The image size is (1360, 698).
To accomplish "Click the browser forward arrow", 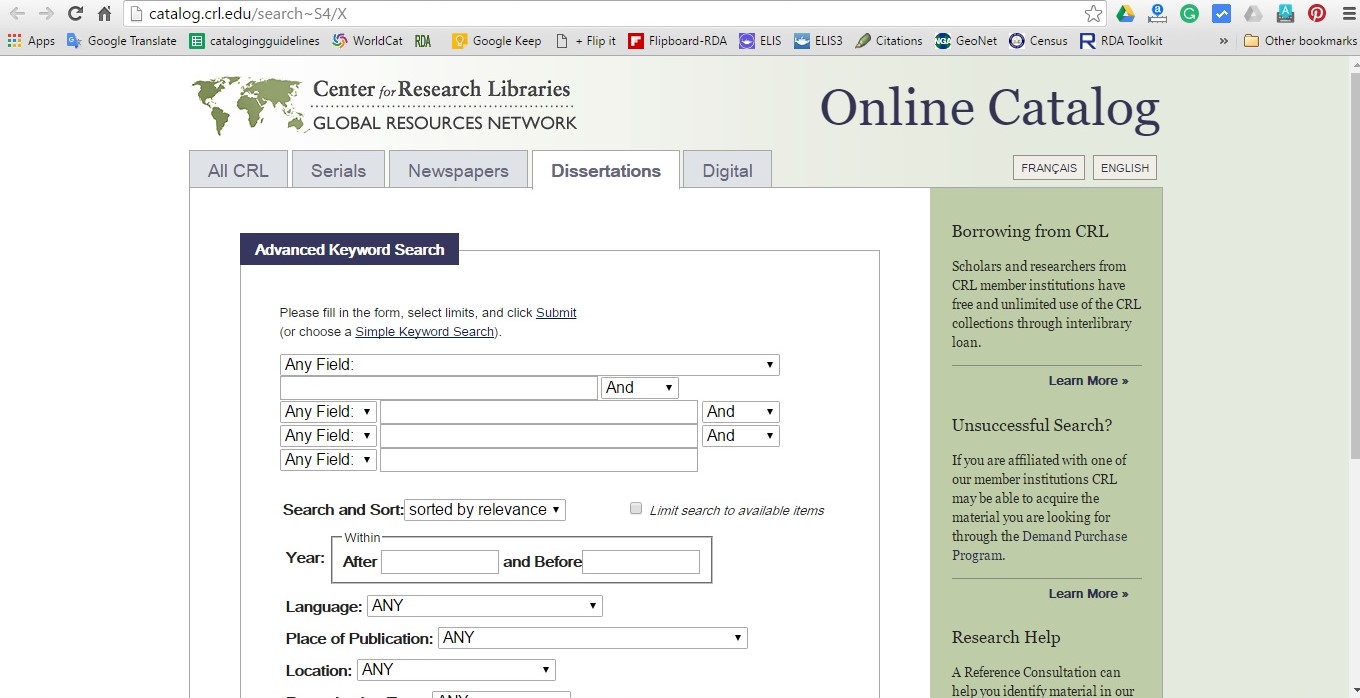I will 46,14.
